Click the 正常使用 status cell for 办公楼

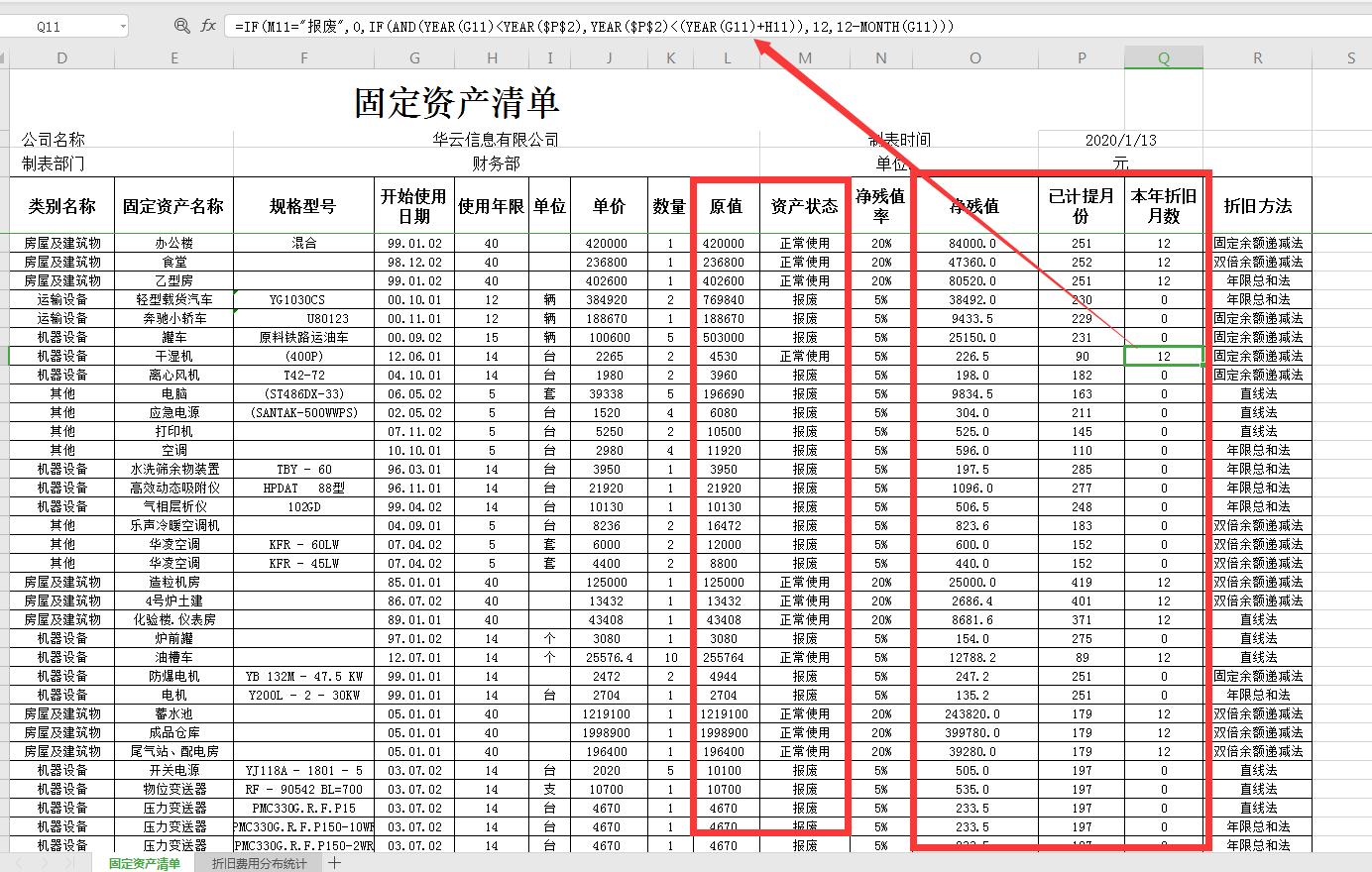(x=805, y=243)
